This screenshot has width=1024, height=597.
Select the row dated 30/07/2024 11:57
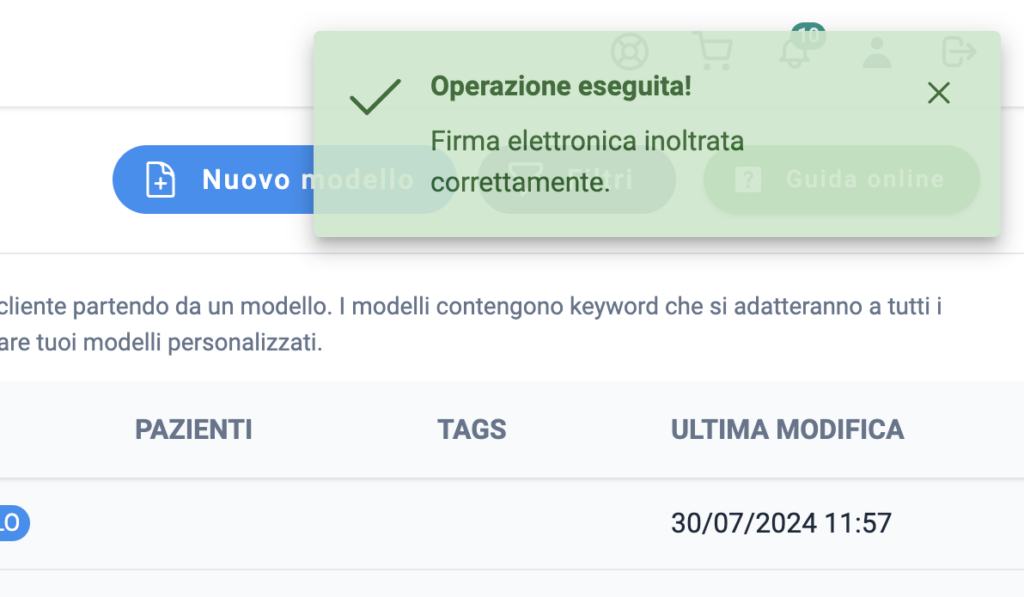(512, 523)
